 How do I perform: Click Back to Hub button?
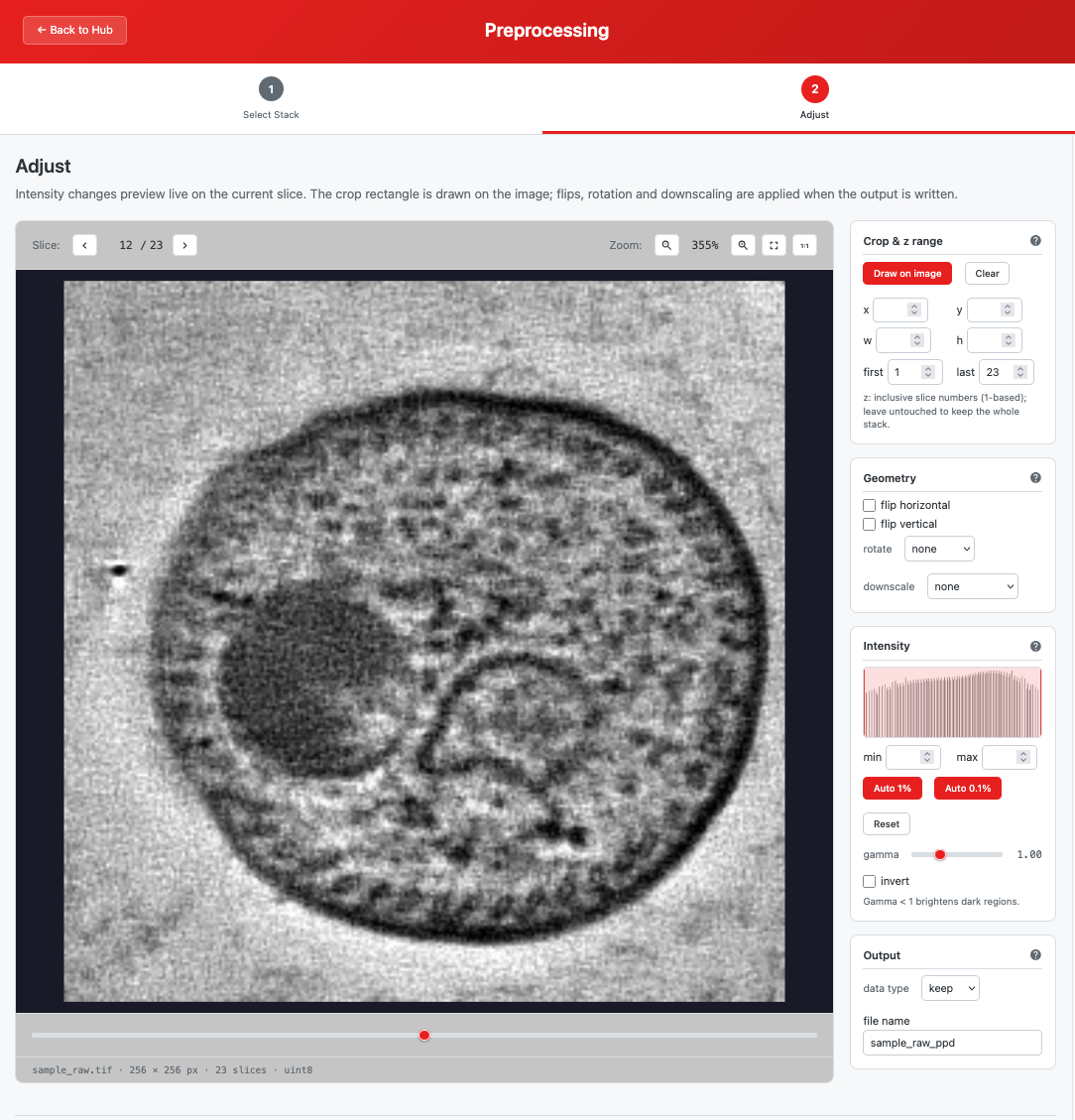(75, 30)
